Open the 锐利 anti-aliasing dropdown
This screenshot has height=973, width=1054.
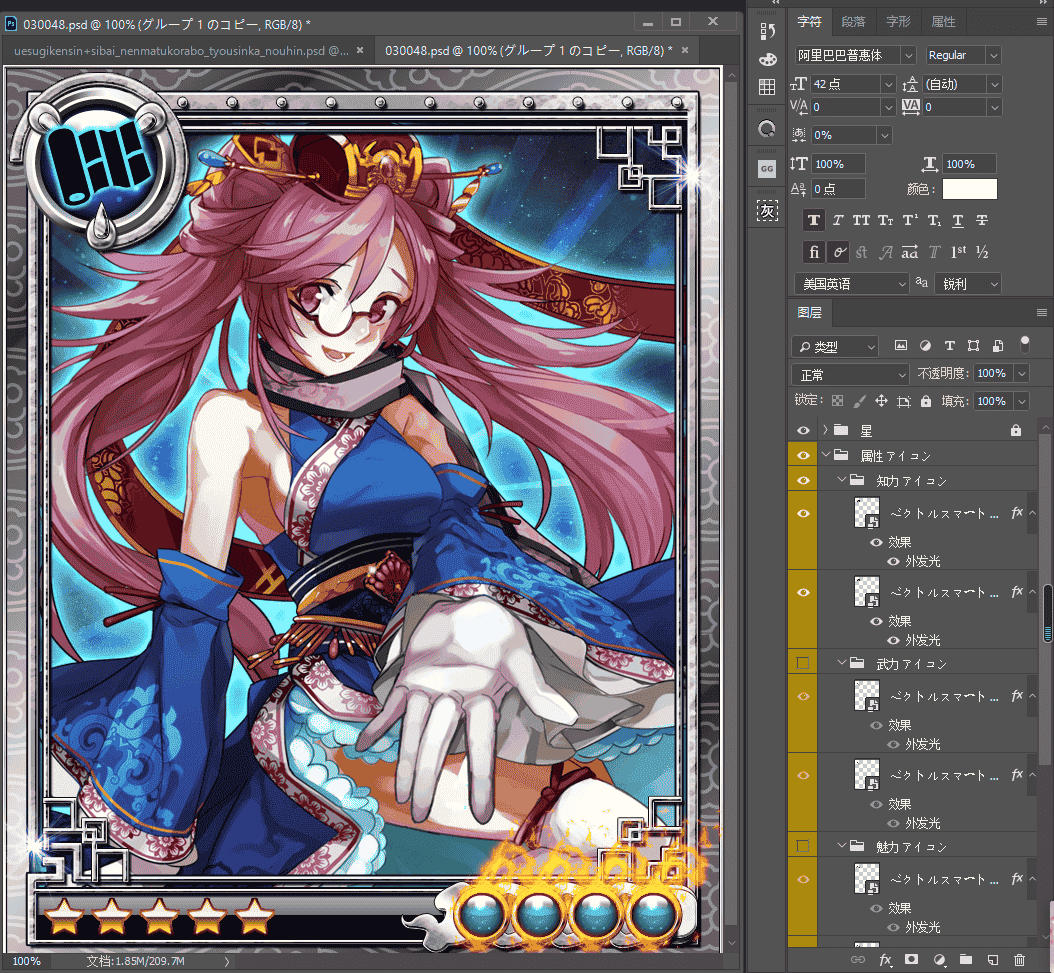(968, 284)
